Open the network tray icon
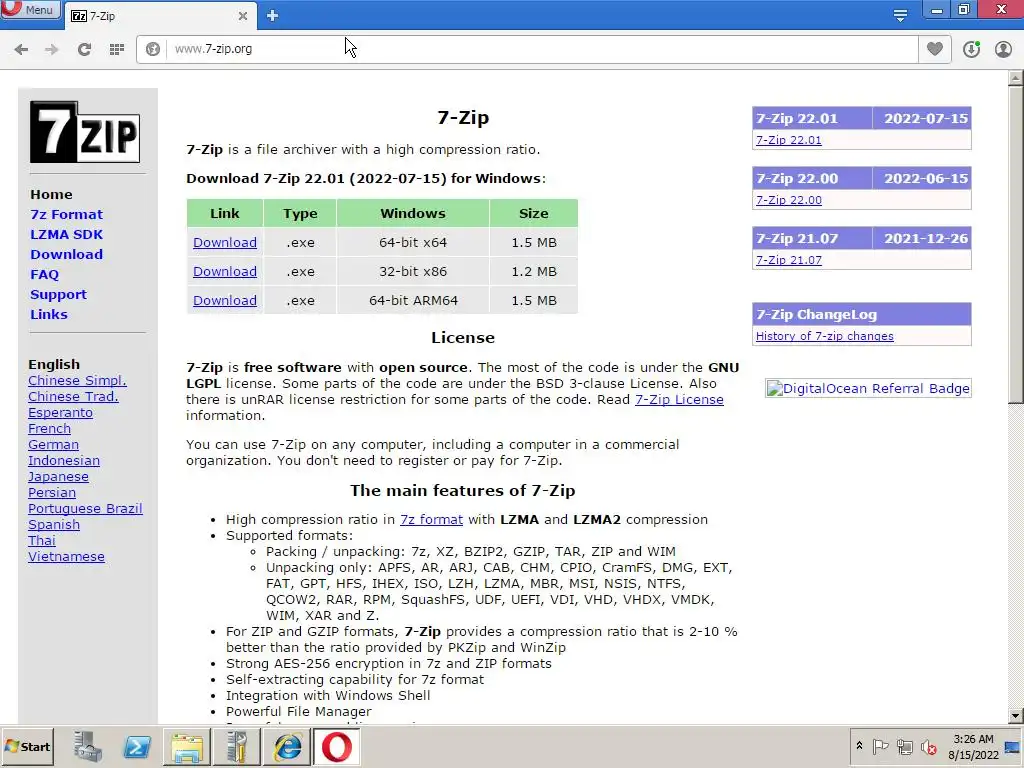Viewport: 1024px width, 768px height. [x=904, y=746]
